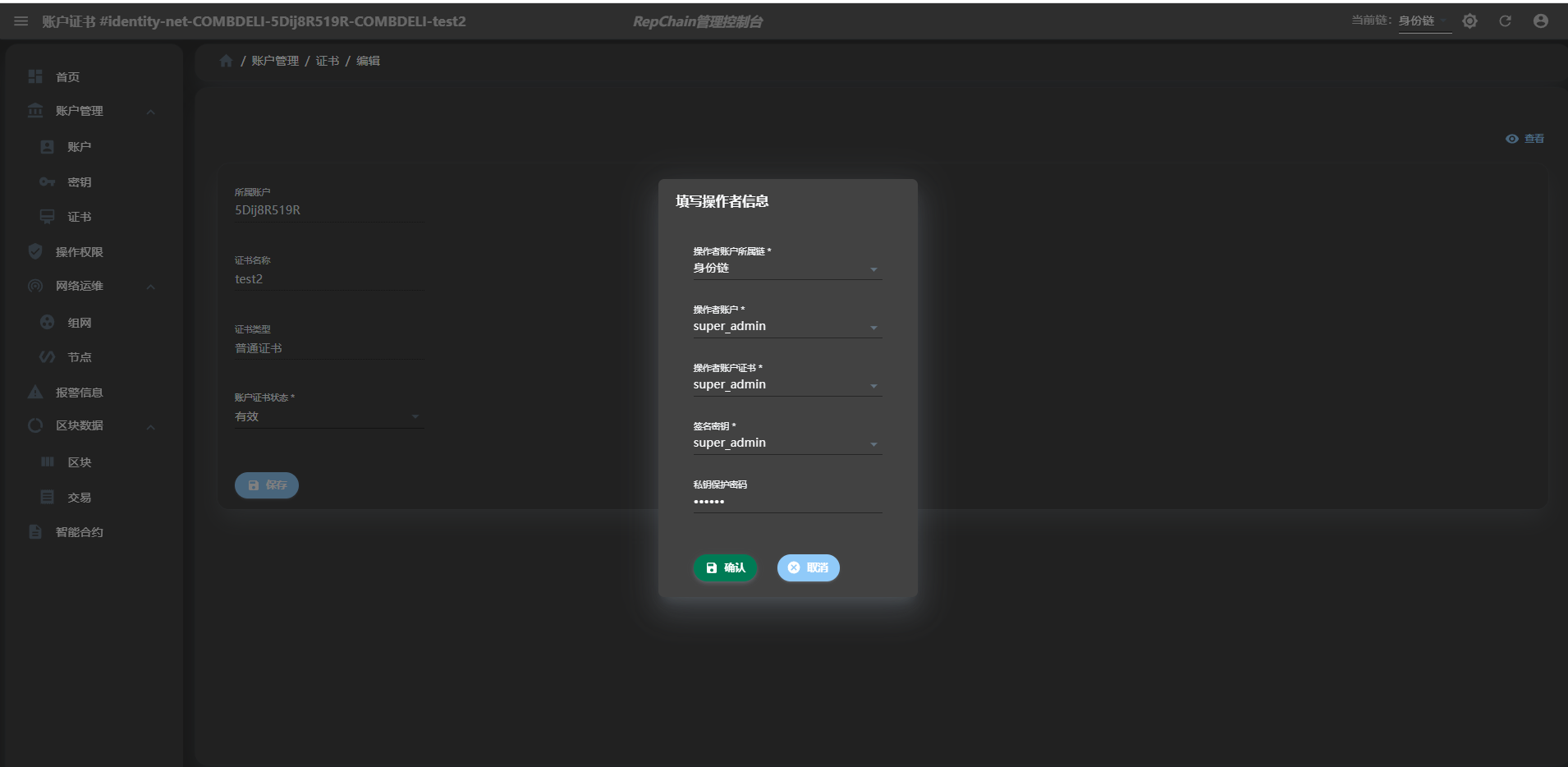
Task: Click the 区块 columns icon
Action: coord(47,462)
